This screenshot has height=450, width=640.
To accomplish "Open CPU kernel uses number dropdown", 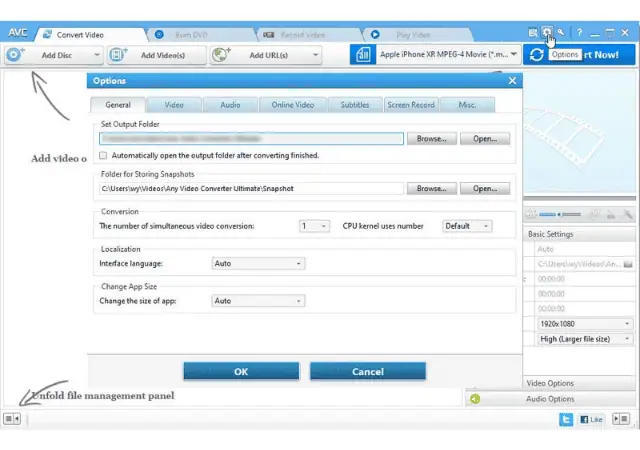I will 467,226.
